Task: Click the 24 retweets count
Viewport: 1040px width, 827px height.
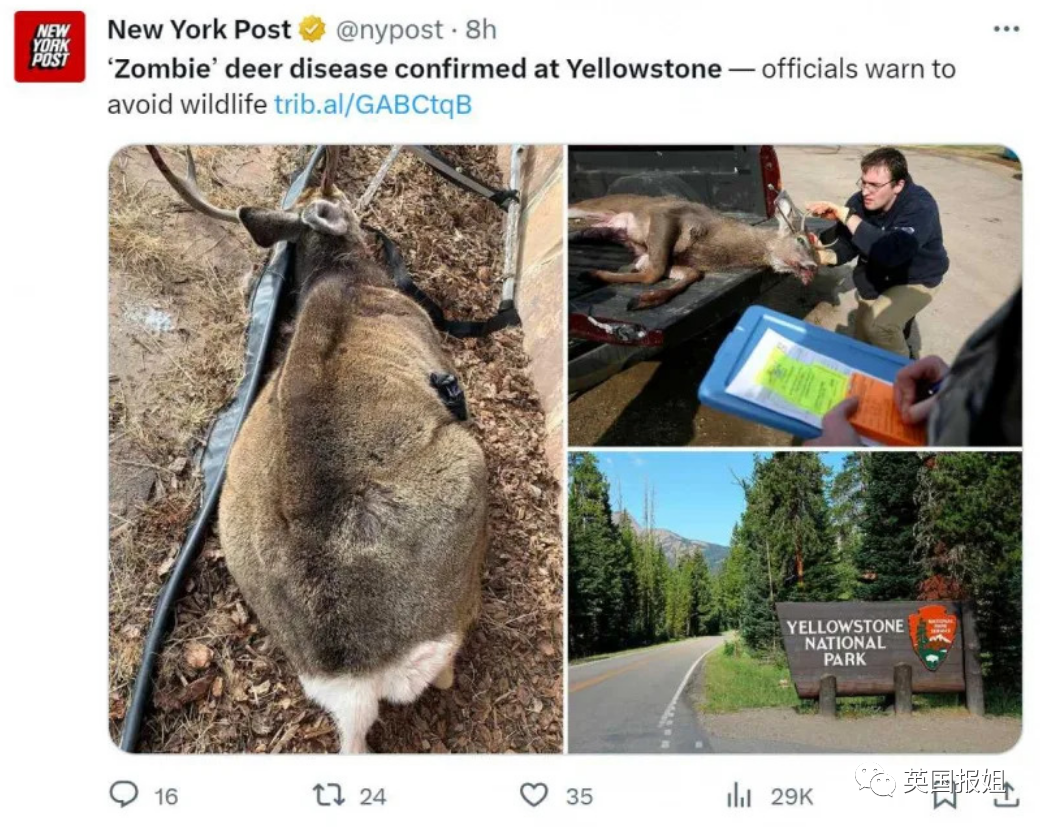Action: (x=373, y=796)
